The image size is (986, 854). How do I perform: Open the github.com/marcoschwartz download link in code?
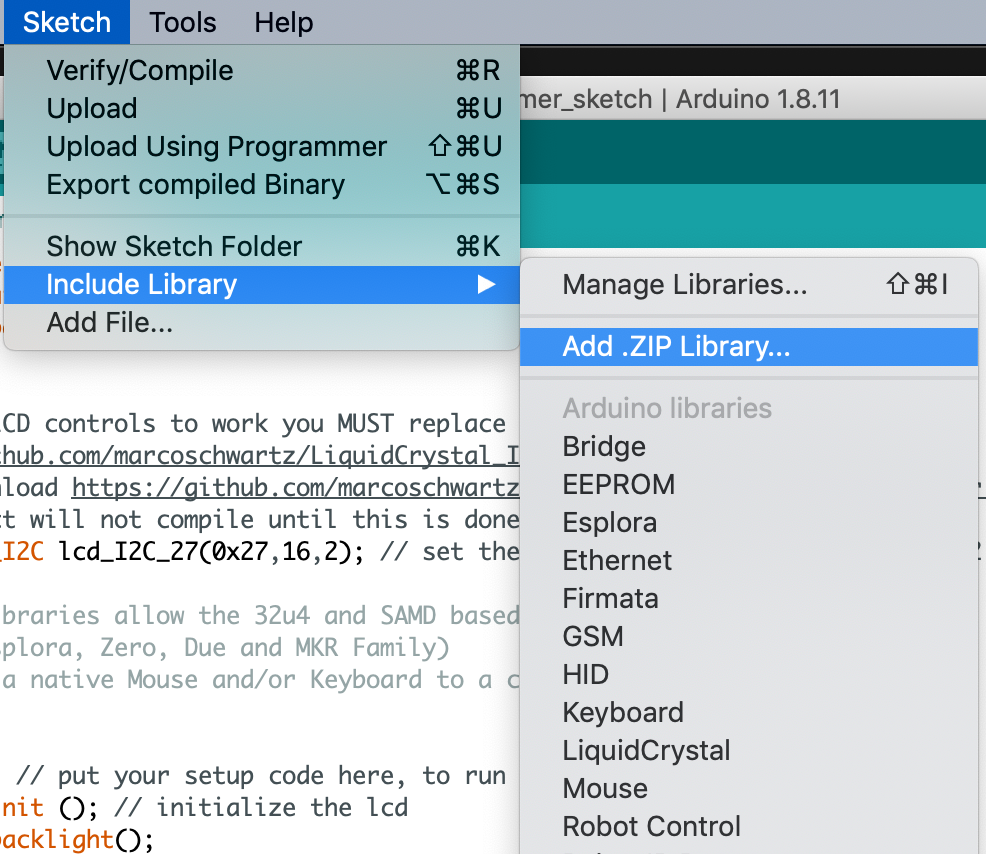tap(296, 488)
